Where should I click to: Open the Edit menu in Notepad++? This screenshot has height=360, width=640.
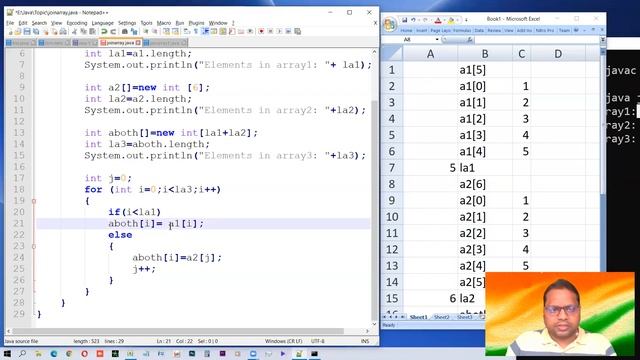[x=23, y=23]
